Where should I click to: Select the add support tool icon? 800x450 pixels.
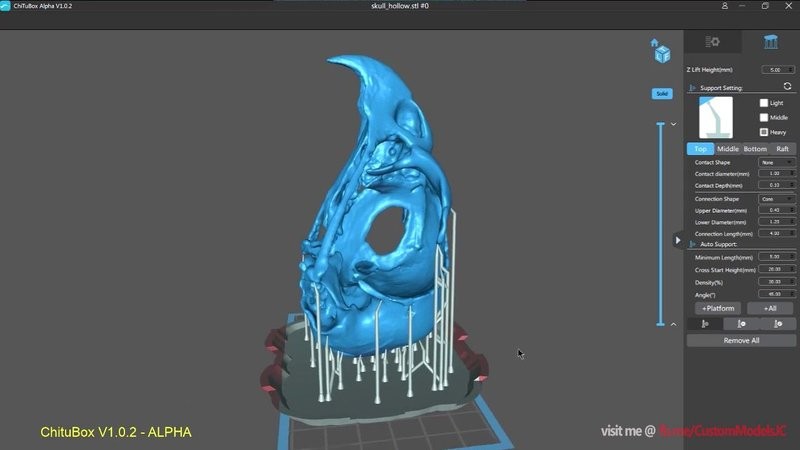(706, 323)
